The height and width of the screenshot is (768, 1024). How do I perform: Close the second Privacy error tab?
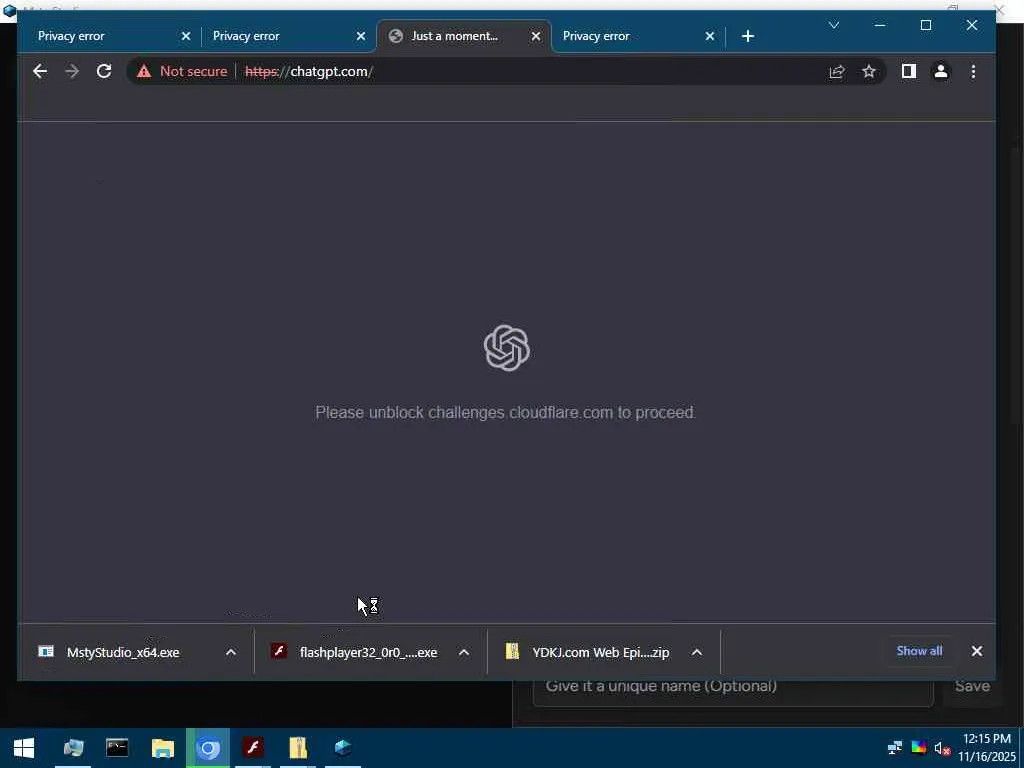(x=360, y=36)
